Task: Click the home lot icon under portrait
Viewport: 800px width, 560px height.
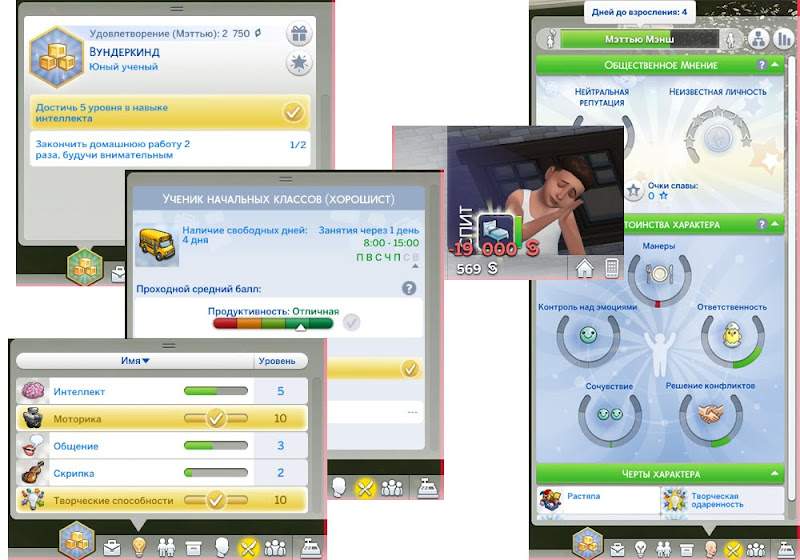Action: click(584, 268)
